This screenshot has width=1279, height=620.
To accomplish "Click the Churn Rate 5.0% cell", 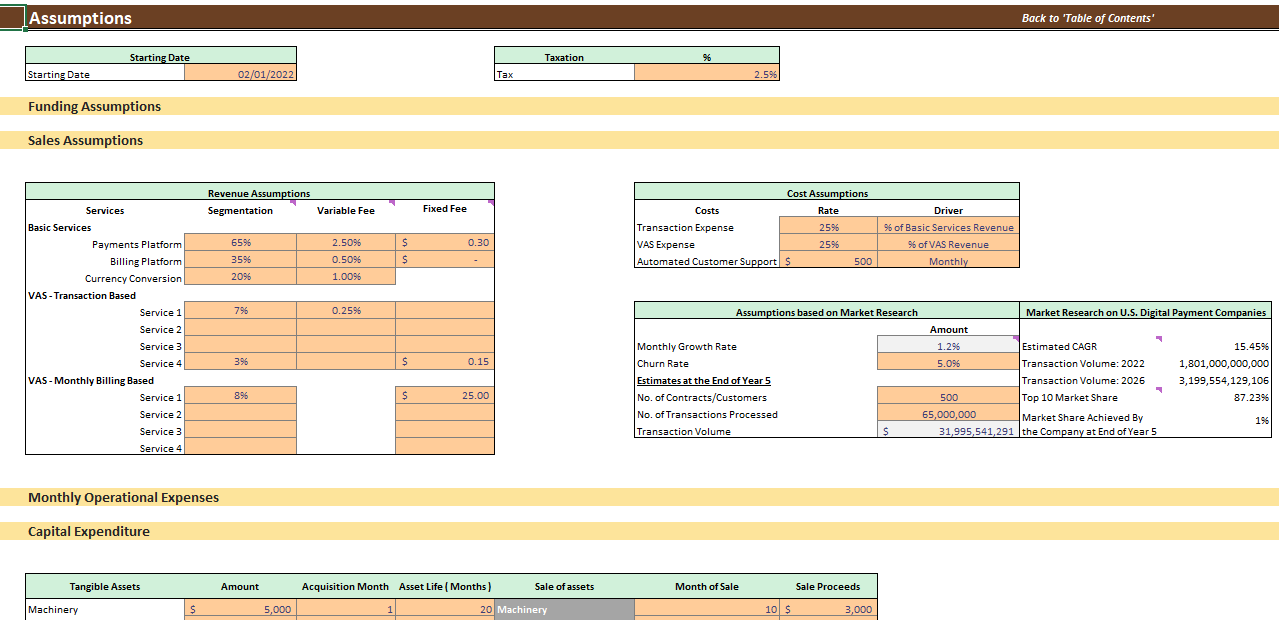I will pyautogui.click(x=946, y=363).
